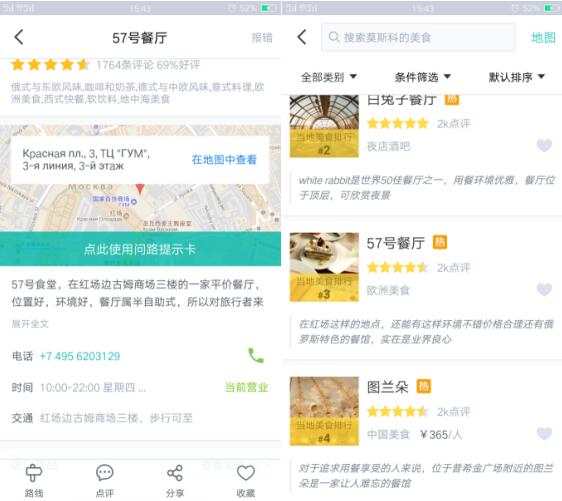Toggle heart favorite for 57号餐厅 listing

pyautogui.click(x=544, y=289)
